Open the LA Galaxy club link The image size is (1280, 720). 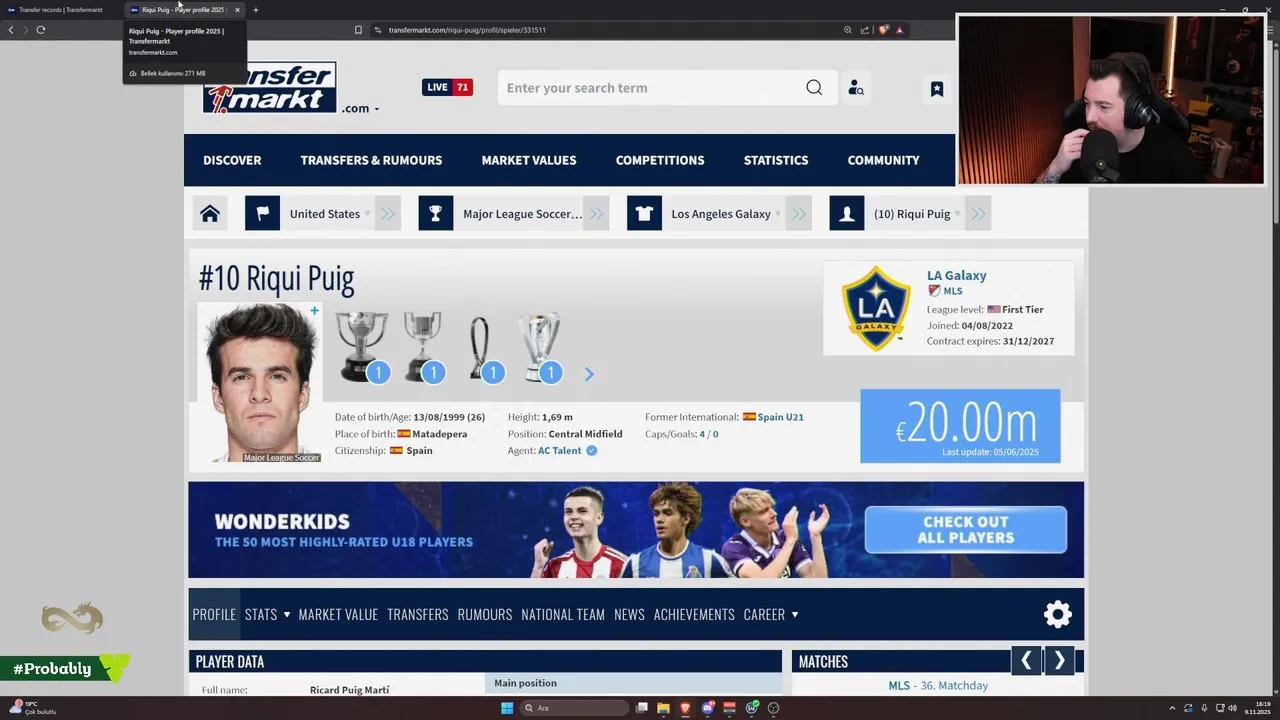956,275
